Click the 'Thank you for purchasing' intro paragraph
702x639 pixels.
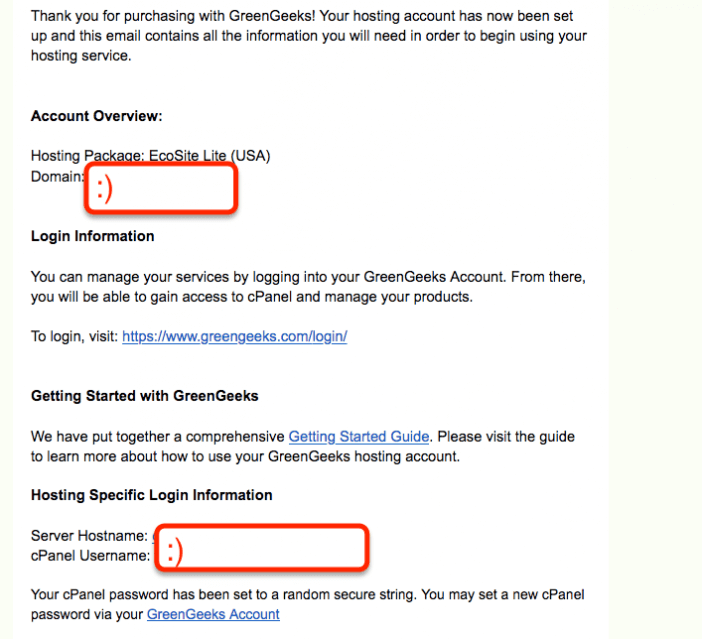308,36
